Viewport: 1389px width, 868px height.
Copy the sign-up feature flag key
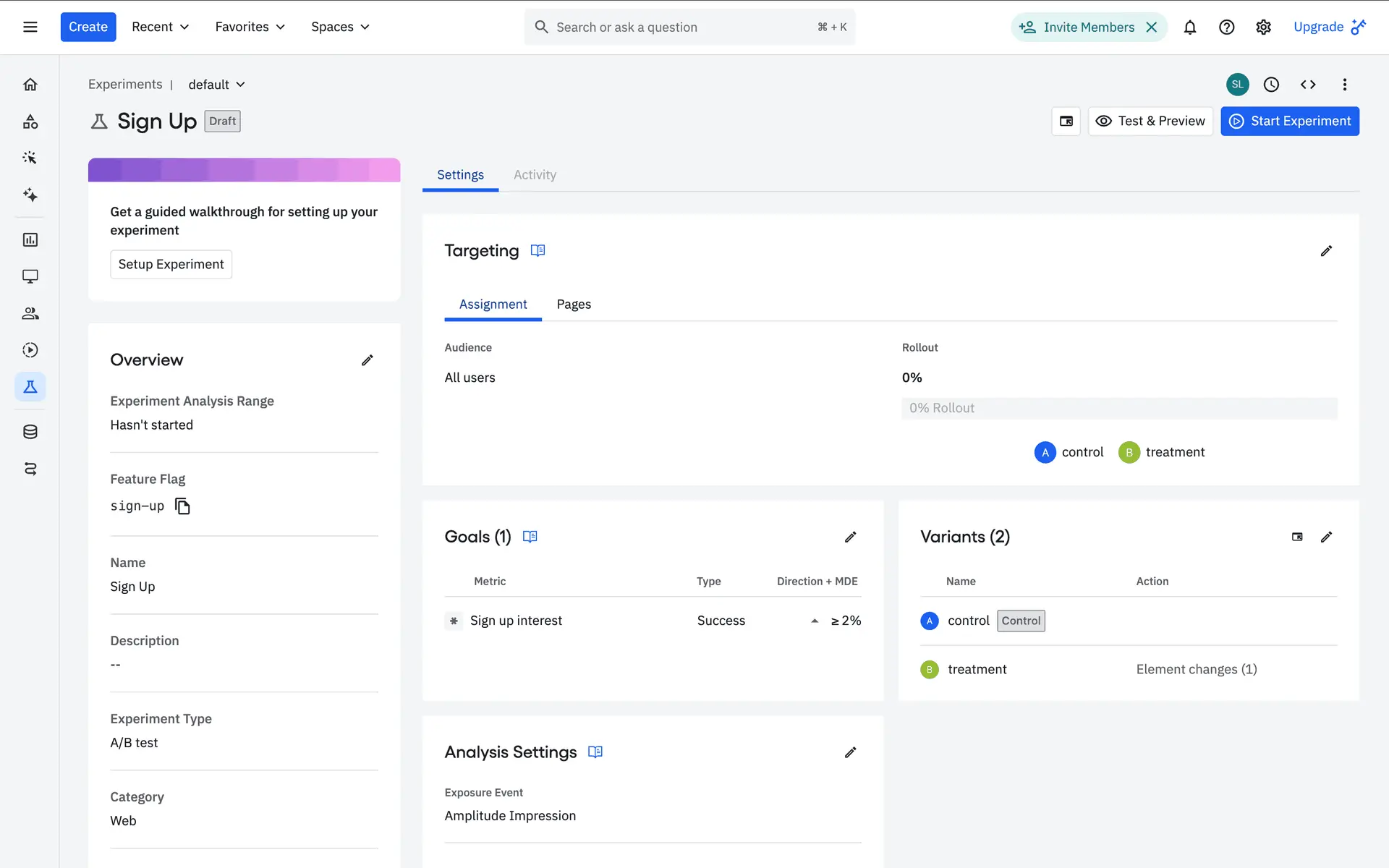182,506
